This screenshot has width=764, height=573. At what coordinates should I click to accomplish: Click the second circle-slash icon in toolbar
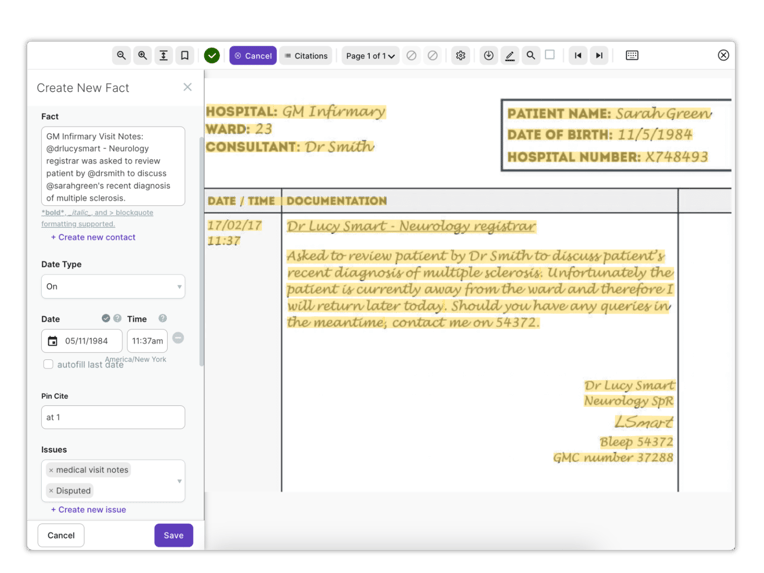tap(432, 56)
